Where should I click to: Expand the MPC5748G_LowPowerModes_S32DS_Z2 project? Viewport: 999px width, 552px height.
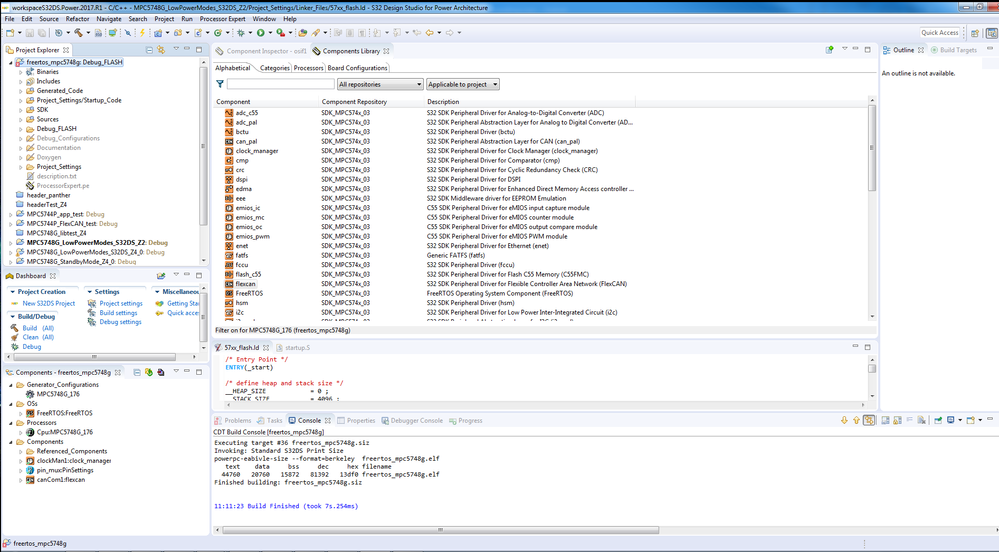click(11, 243)
